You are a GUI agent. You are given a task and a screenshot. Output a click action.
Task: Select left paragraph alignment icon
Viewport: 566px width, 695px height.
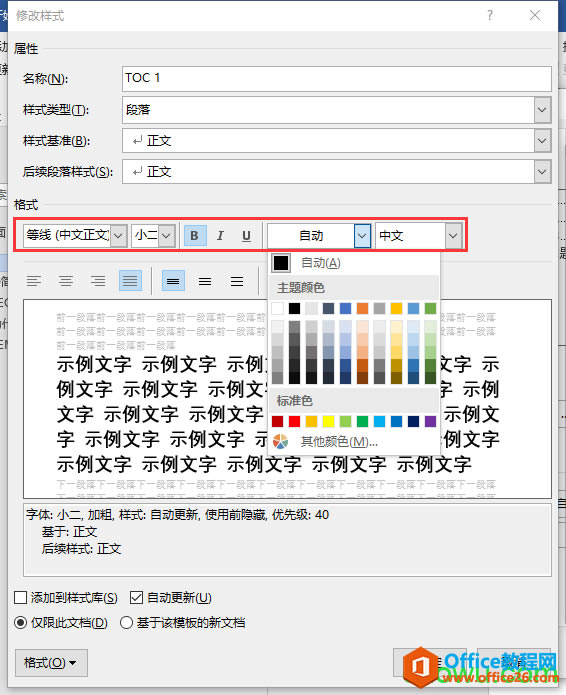(34, 281)
